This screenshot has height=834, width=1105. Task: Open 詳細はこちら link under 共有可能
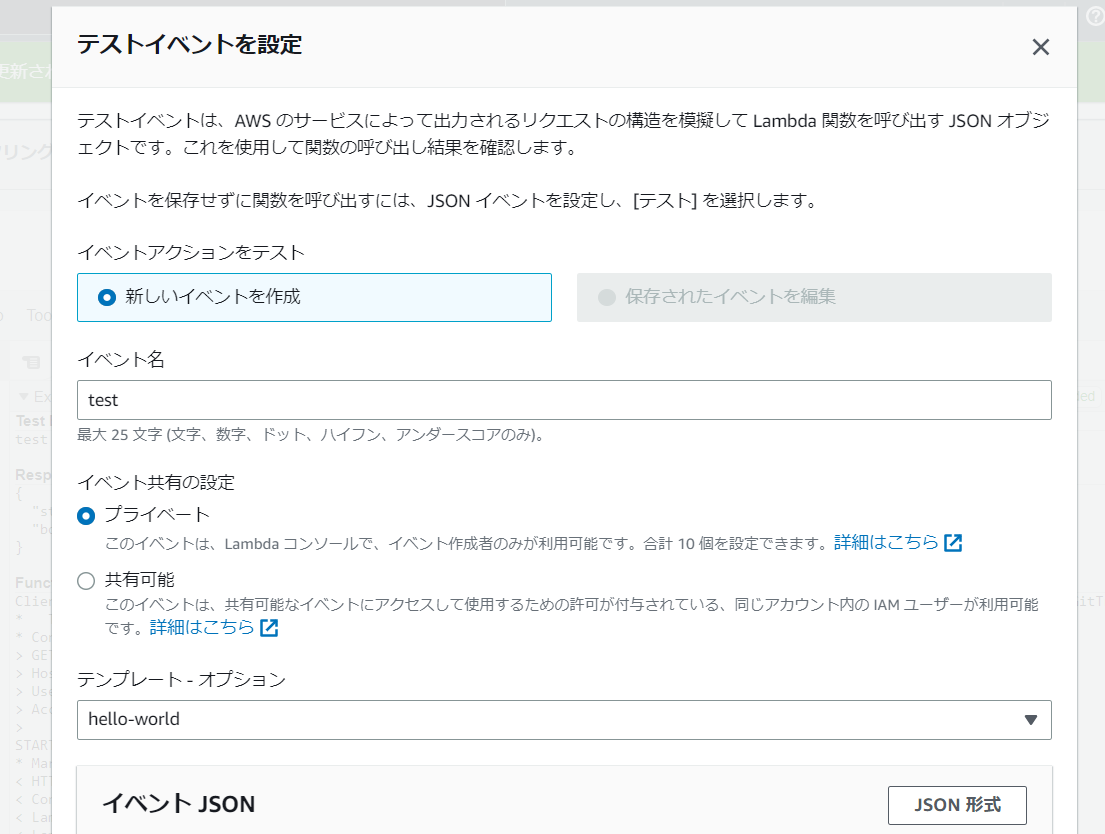(202, 628)
